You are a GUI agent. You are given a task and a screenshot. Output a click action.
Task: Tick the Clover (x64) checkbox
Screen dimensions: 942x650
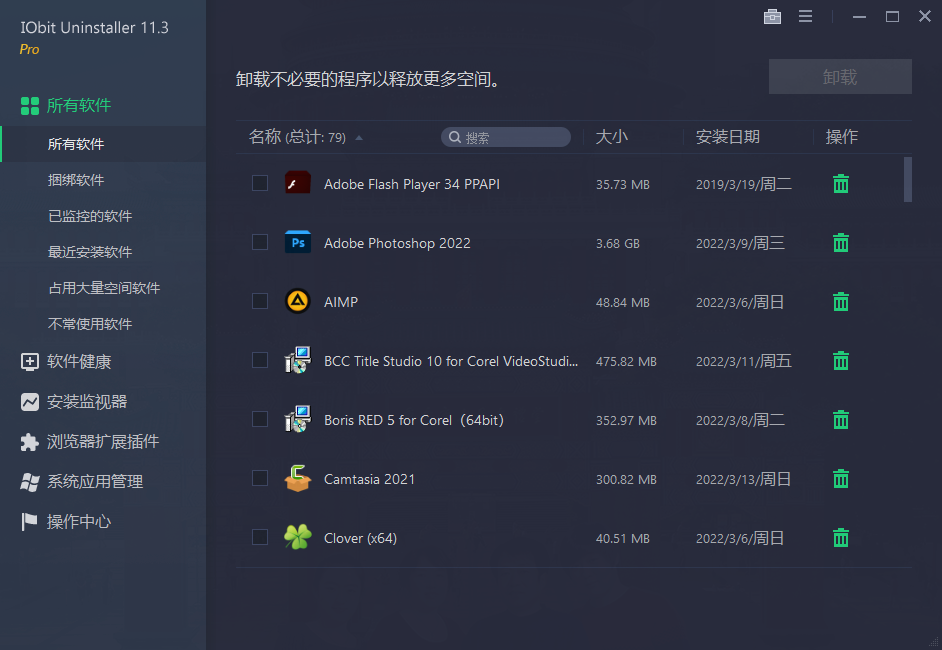[x=260, y=537]
